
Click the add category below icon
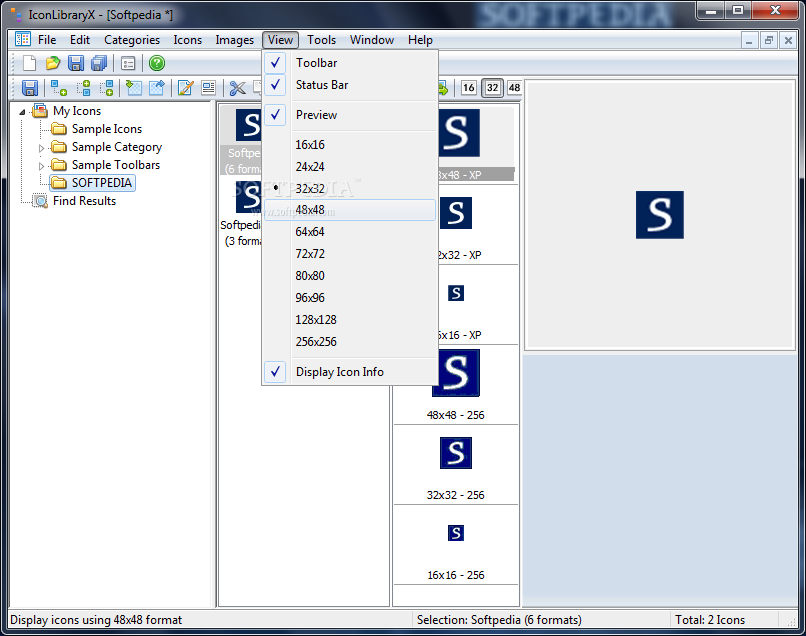(106, 88)
